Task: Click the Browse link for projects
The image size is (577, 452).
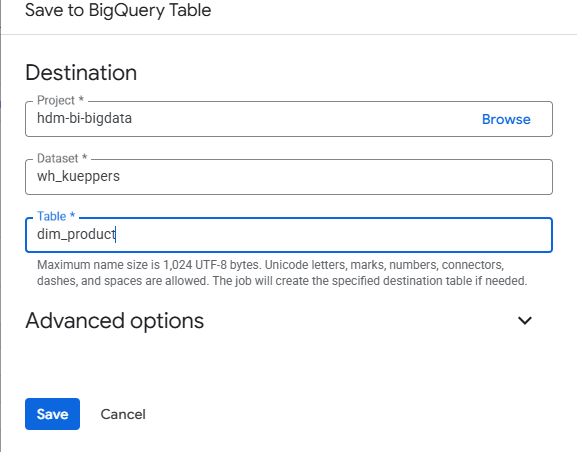Action: (506, 119)
